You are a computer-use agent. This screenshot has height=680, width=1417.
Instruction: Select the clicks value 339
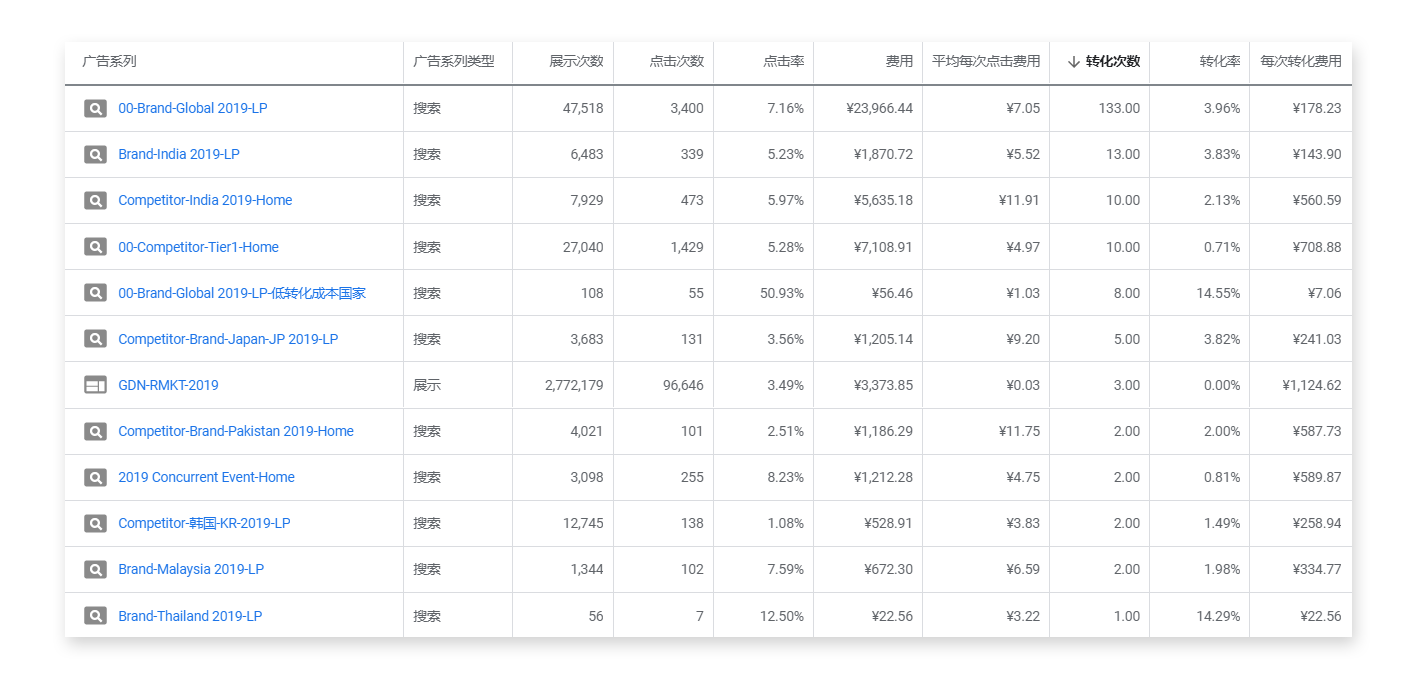tap(691, 154)
